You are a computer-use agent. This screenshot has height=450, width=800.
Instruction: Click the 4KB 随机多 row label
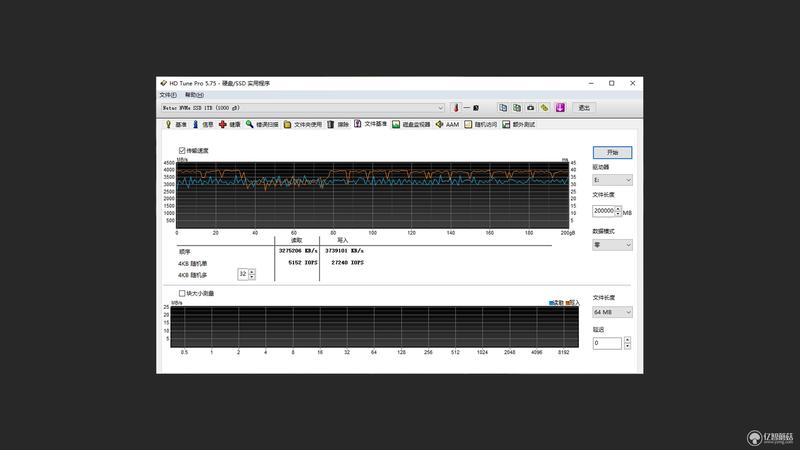[x=192, y=276]
